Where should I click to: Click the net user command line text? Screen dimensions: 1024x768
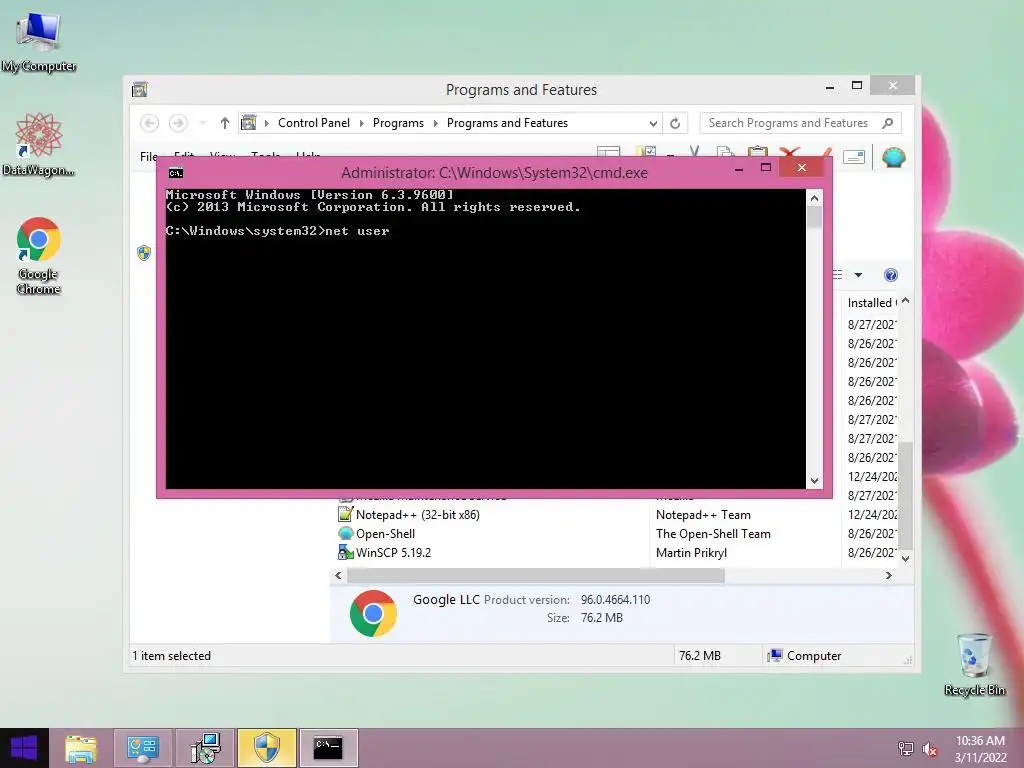(x=357, y=231)
